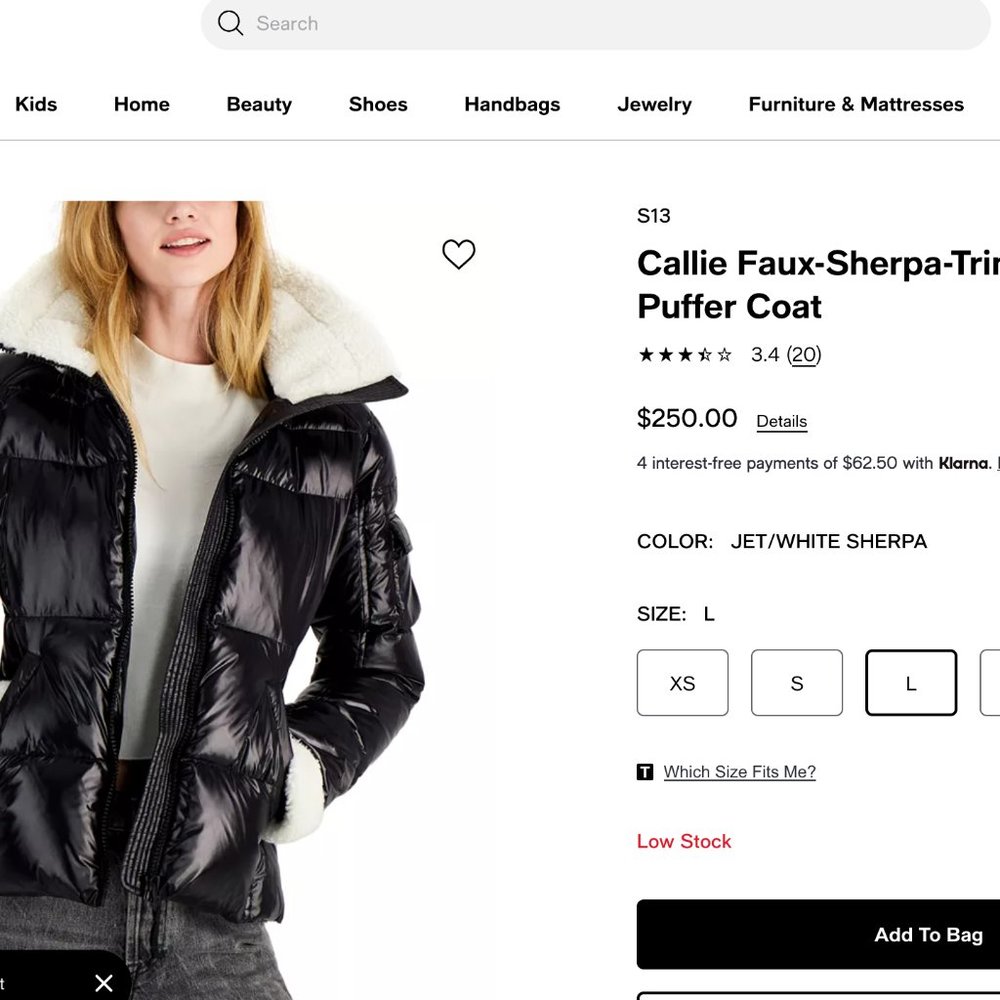Open the Which Size Fits Me link
Viewport: 1000px width, 1000px height.
coord(739,771)
